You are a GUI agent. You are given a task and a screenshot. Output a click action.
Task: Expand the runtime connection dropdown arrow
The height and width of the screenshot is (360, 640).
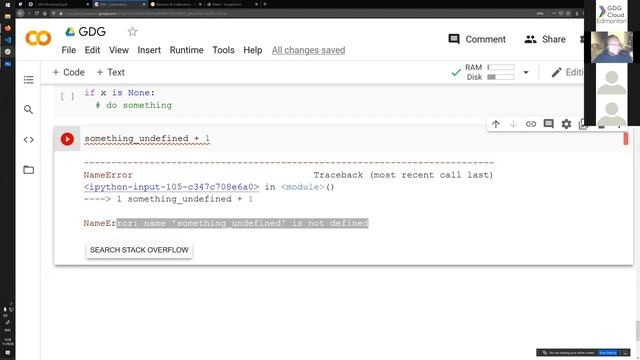coord(526,73)
